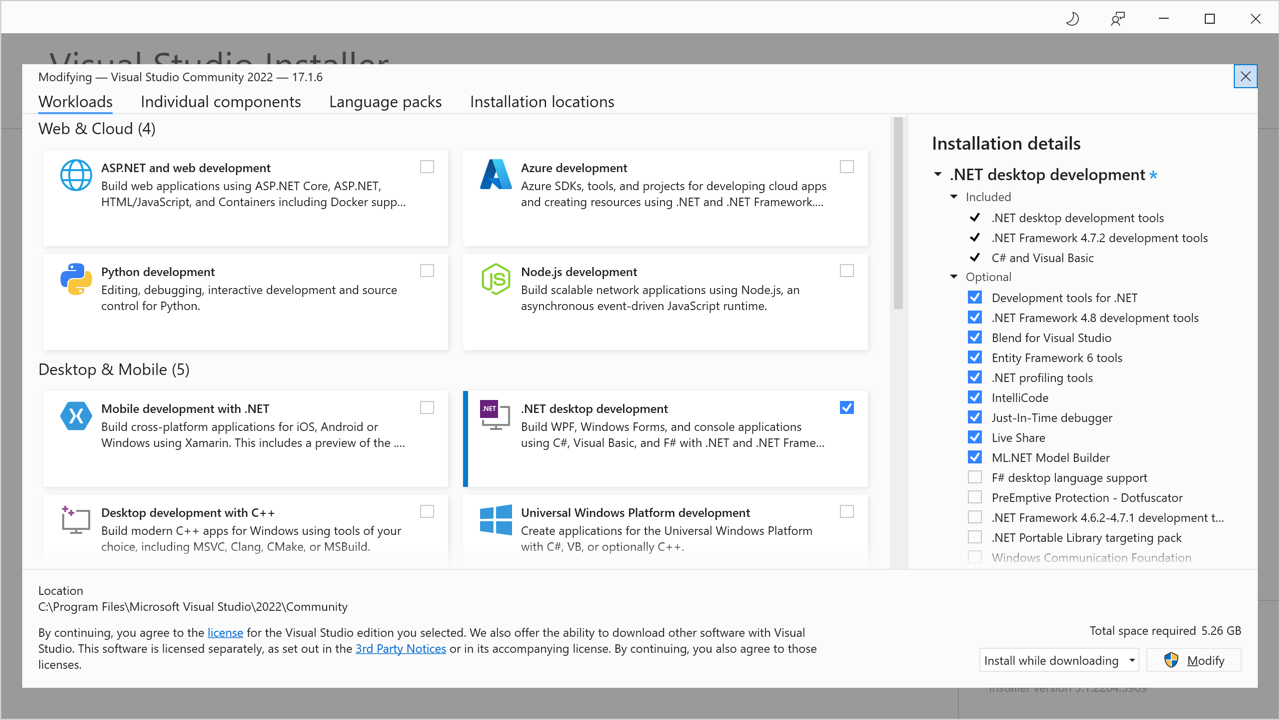
Task: Click the Desktop & Mobile (5) heading
Action: pyautogui.click(x=114, y=370)
